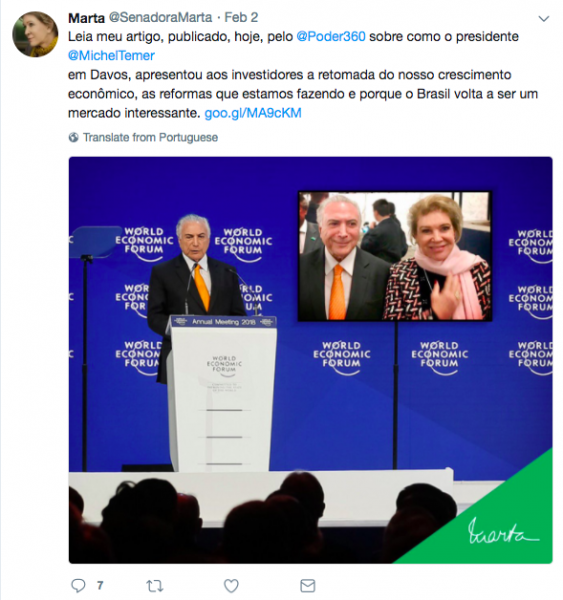Open the goo.gl/MA9cKM article link

click(253, 113)
